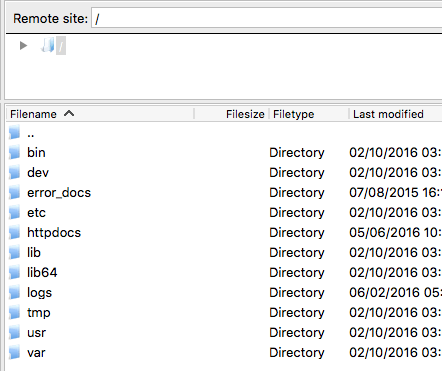Sort by the Last modified column header
This screenshot has width=442, height=371.
pos(388,114)
